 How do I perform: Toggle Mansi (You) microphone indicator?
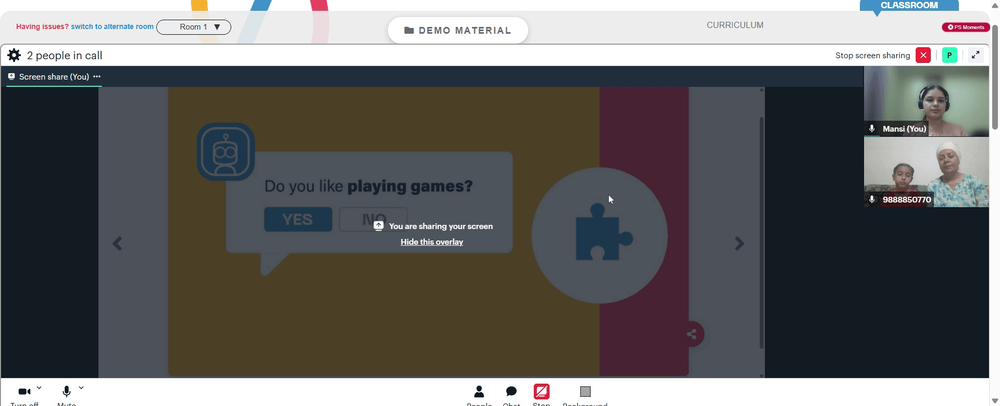coord(872,129)
